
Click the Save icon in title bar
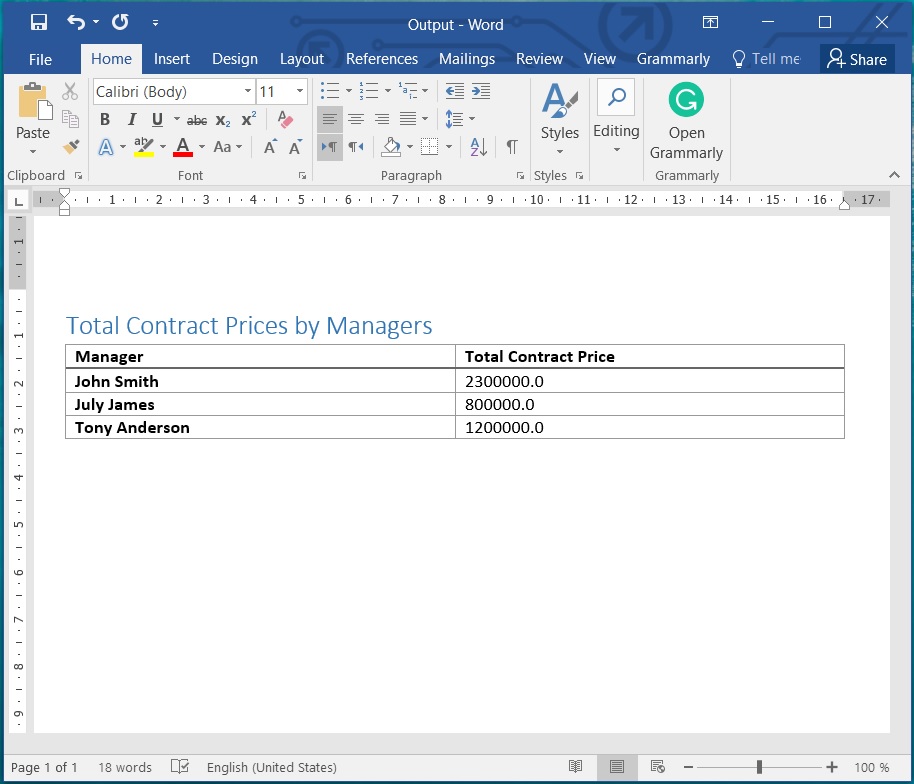39,23
